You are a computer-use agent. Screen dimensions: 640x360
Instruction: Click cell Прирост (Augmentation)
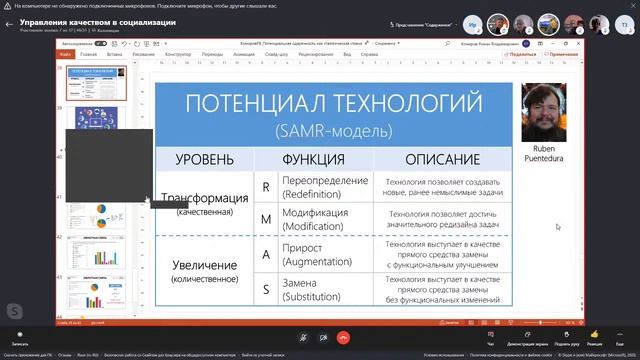click(x=325, y=255)
